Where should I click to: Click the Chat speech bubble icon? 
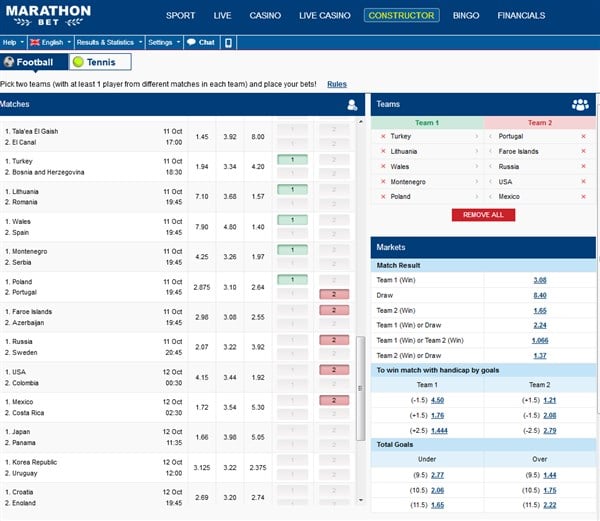[191, 42]
